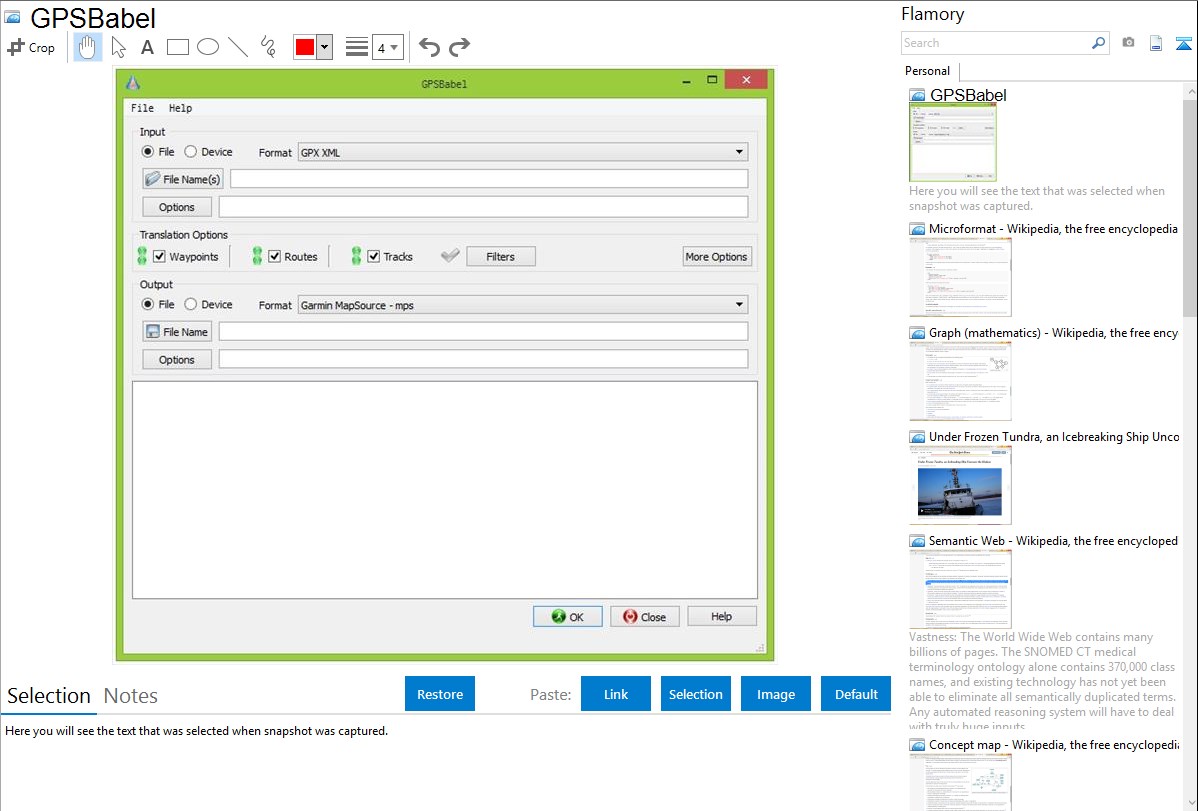Click the Paste Image button

click(x=776, y=694)
